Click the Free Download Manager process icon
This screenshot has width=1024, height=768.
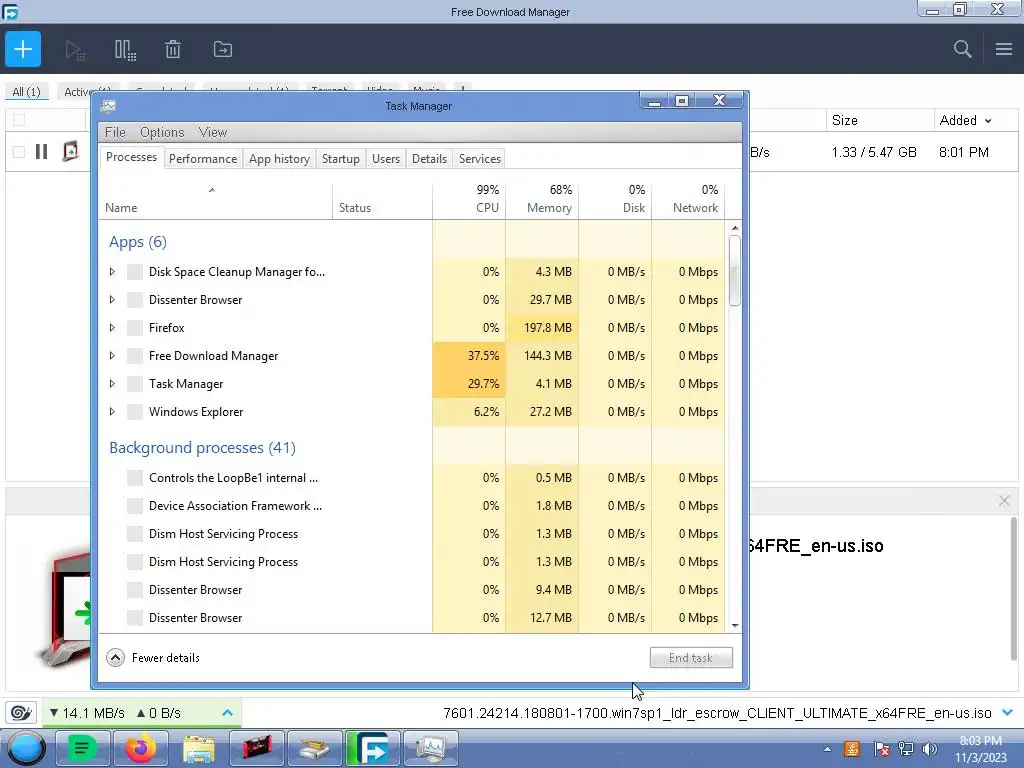(135, 356)
